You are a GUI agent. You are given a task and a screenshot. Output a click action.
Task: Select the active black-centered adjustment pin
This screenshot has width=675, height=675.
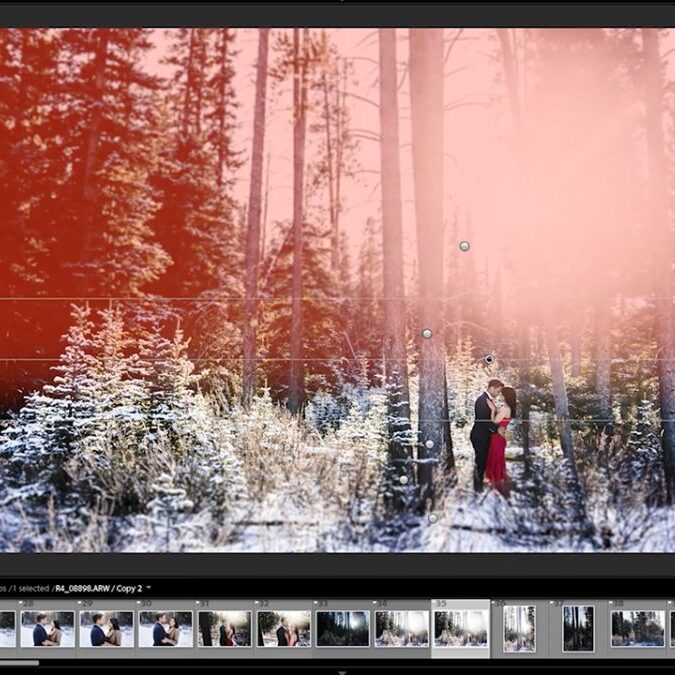[489, 359]
